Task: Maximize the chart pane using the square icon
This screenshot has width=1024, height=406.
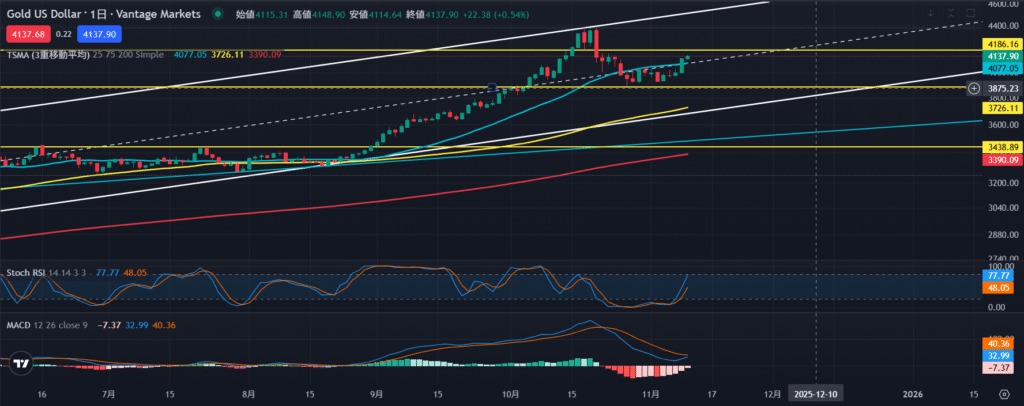Action: click(972, 14)
